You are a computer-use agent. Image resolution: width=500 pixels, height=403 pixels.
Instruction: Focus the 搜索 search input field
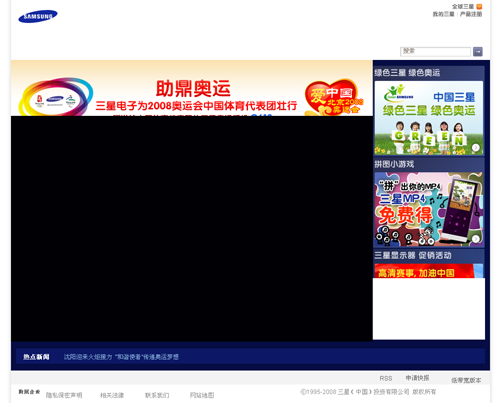click(x=435, y=51)
